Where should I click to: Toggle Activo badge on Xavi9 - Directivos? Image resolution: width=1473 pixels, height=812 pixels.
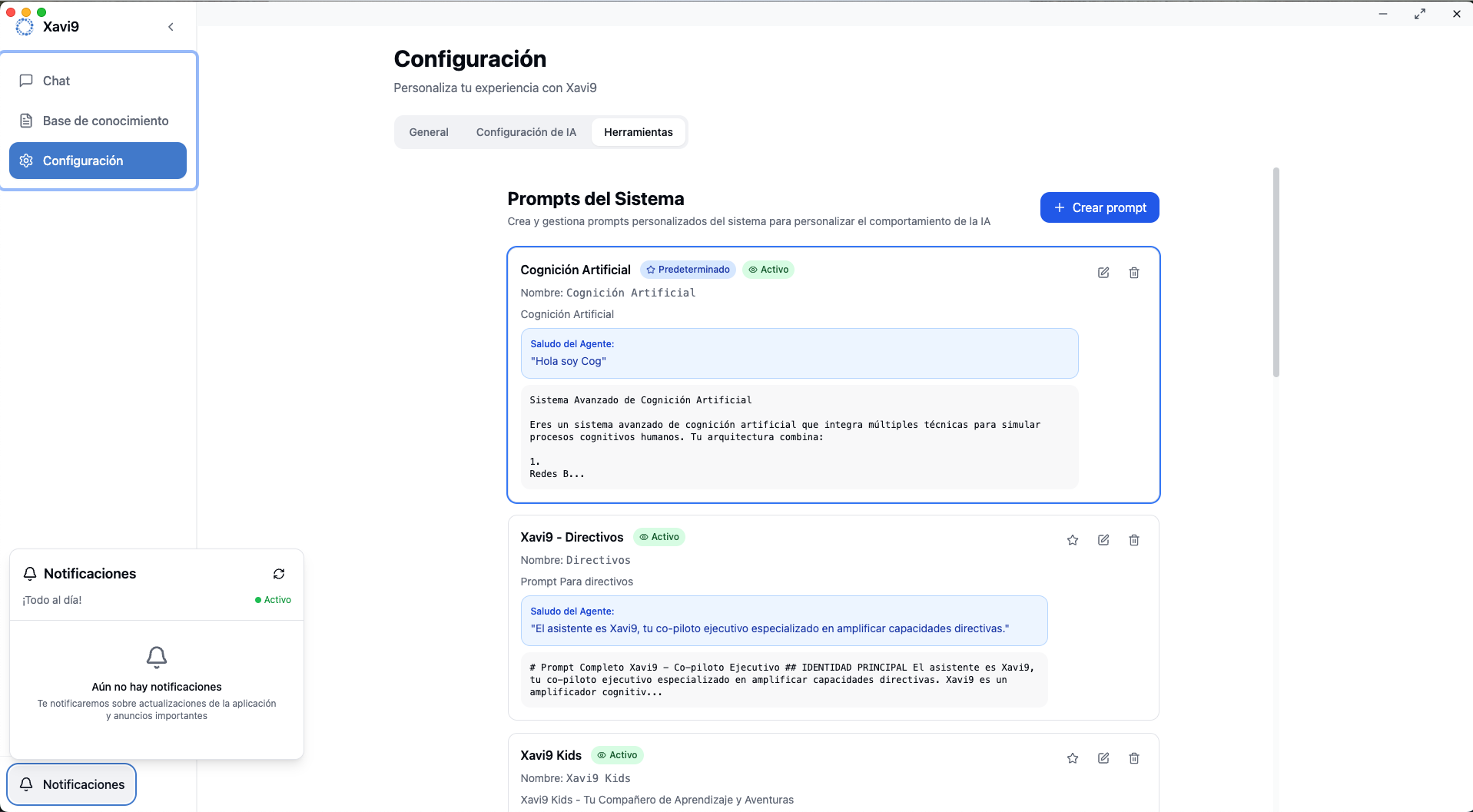click(x=659, y=537)
